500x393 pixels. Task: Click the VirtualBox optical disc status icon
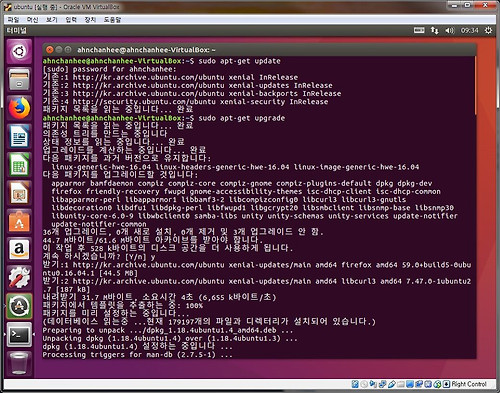tap(364, 384)
